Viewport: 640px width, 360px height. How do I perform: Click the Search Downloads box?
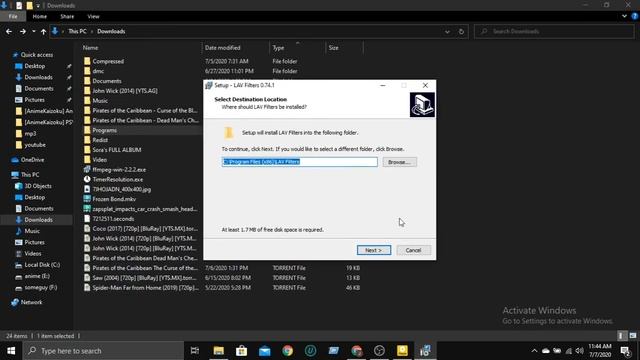(x=554, y=31)
